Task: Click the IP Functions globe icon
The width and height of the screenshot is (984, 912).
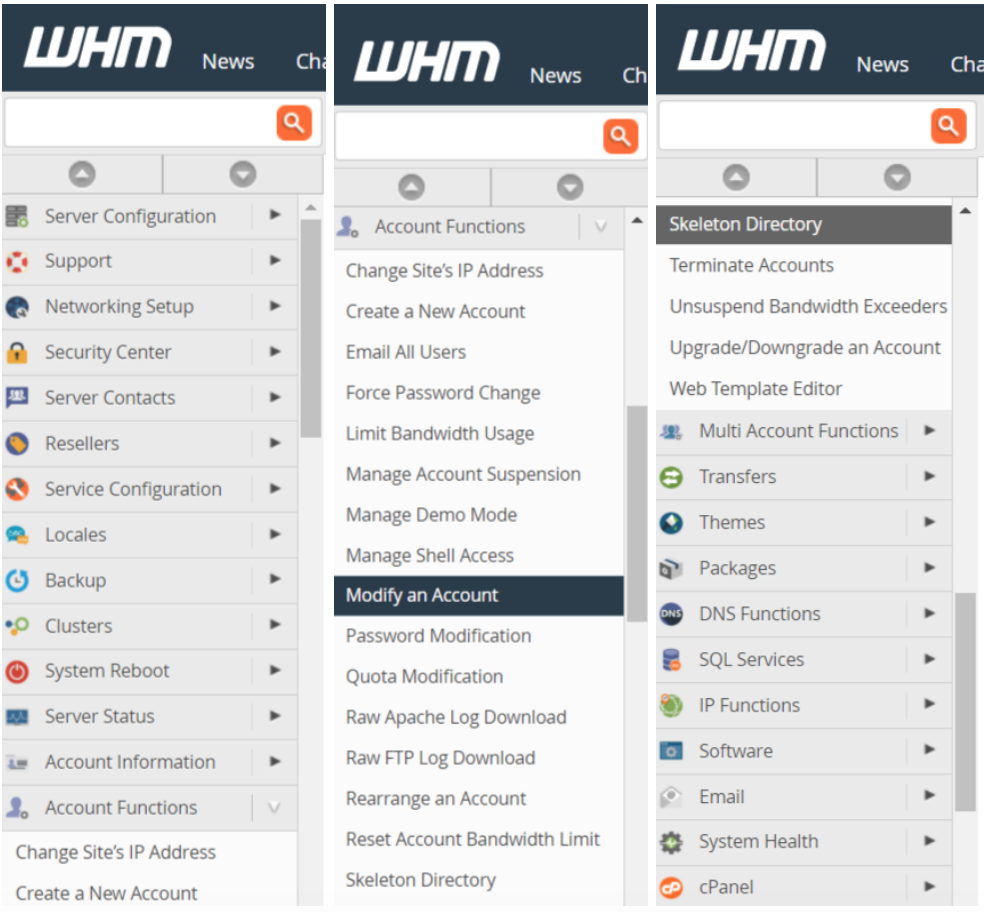Action: tap(671, 705)
